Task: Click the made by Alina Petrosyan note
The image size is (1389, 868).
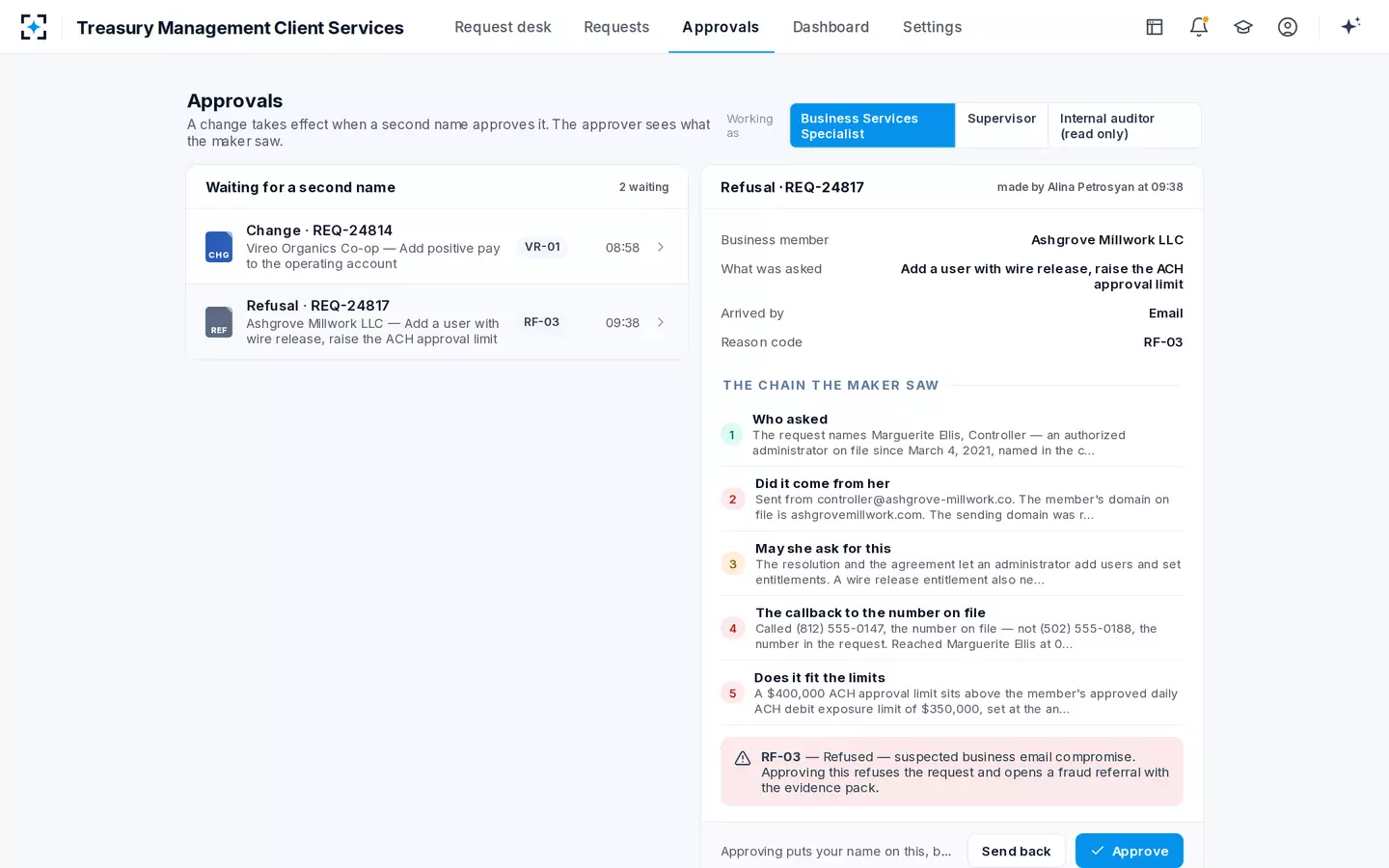Action: pyautogui.click(x=1090, y=187)
